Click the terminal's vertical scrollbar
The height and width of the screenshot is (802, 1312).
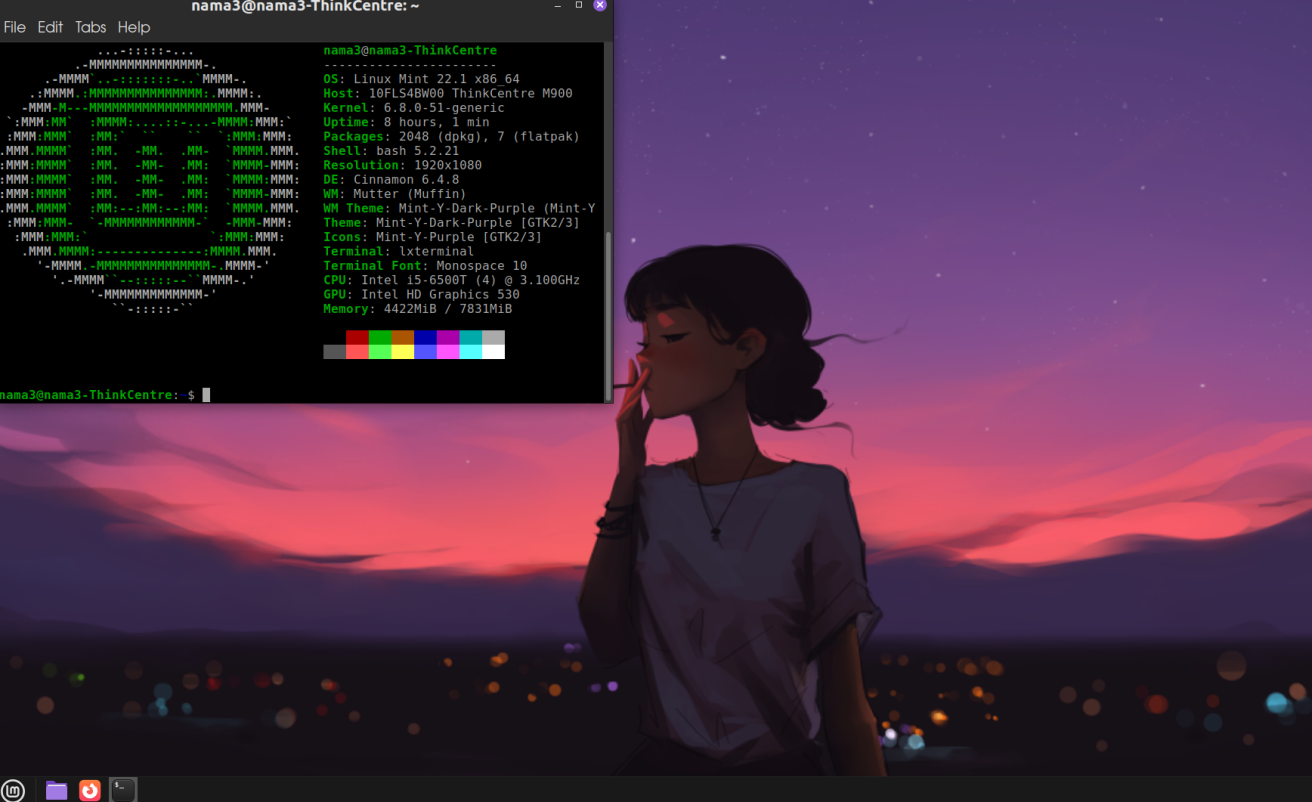(x=608, y=315)
